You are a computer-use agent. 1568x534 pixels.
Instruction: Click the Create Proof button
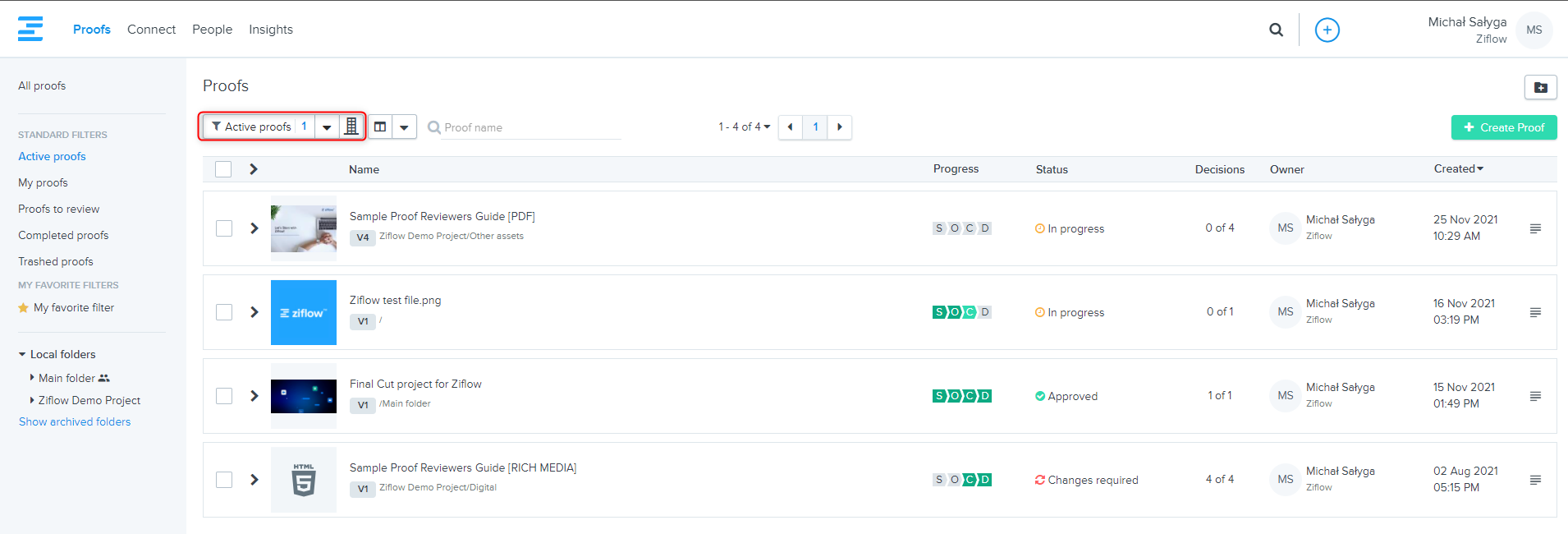tap(1503, 127)
